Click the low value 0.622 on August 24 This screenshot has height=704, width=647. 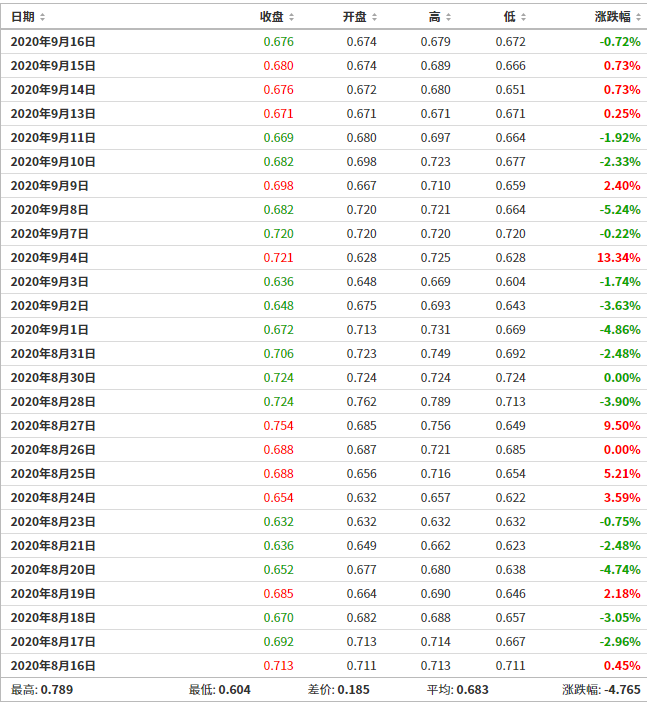pyautogui.click(x=511, y=498)
